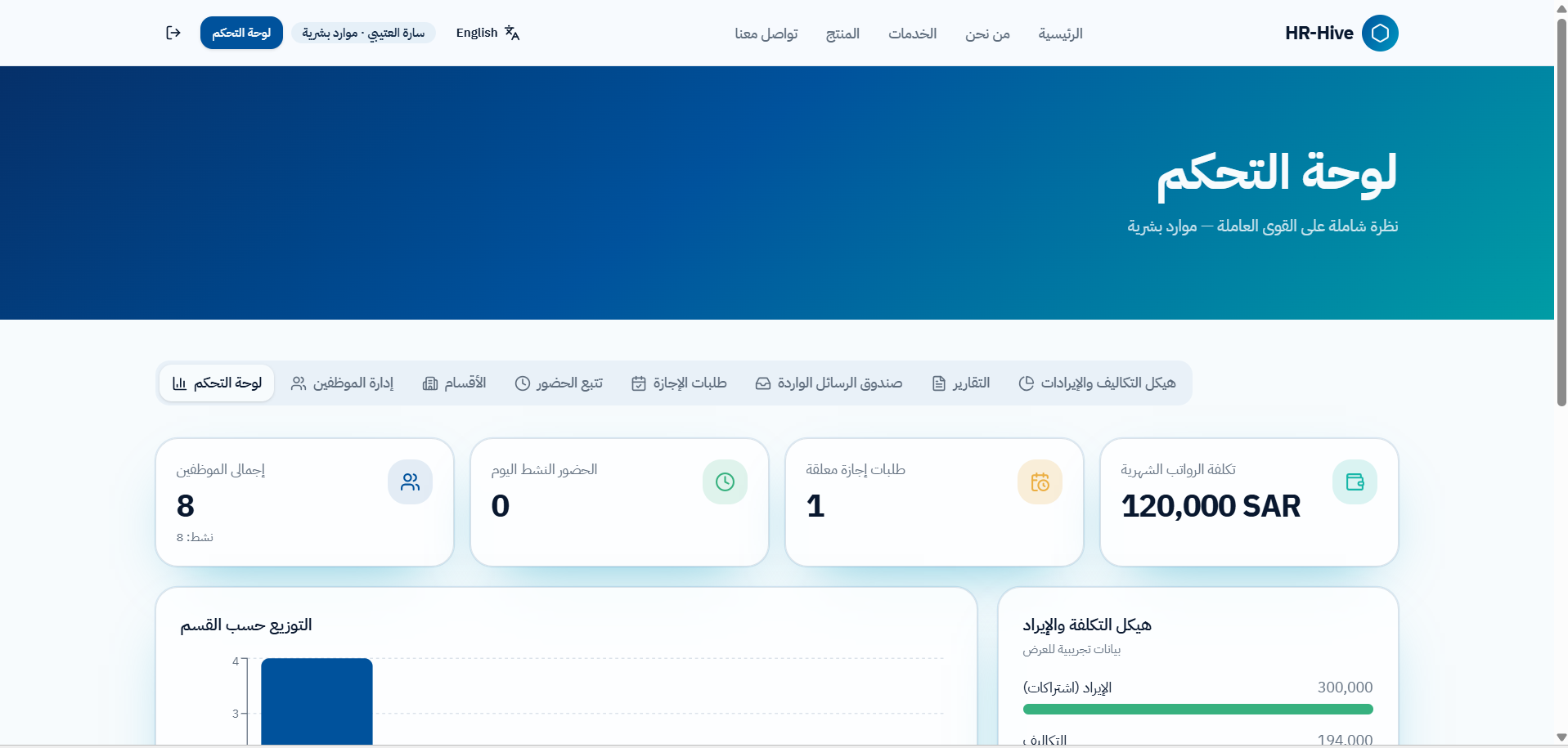Viewport: 1568px width, 748px height.
Task: Click the employees icon in إجمالي الموظفين card
Action: [410, 482]
